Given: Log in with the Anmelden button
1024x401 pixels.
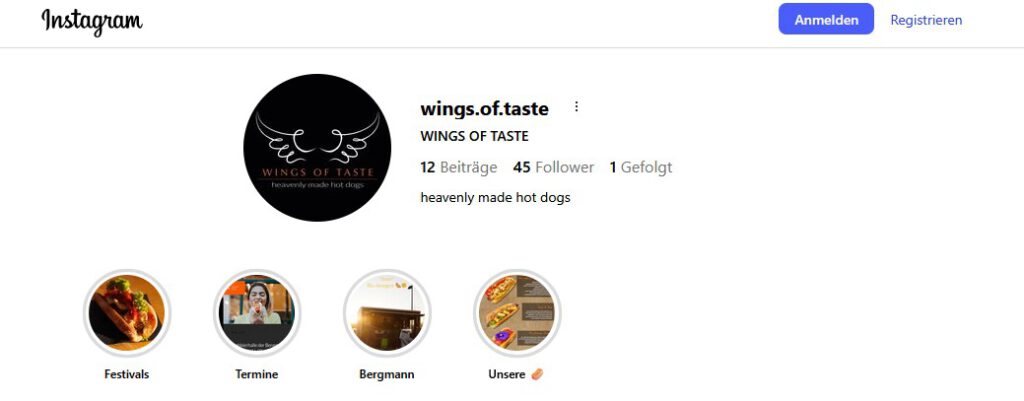Looking at the screenshot, I should coord(826,19).
